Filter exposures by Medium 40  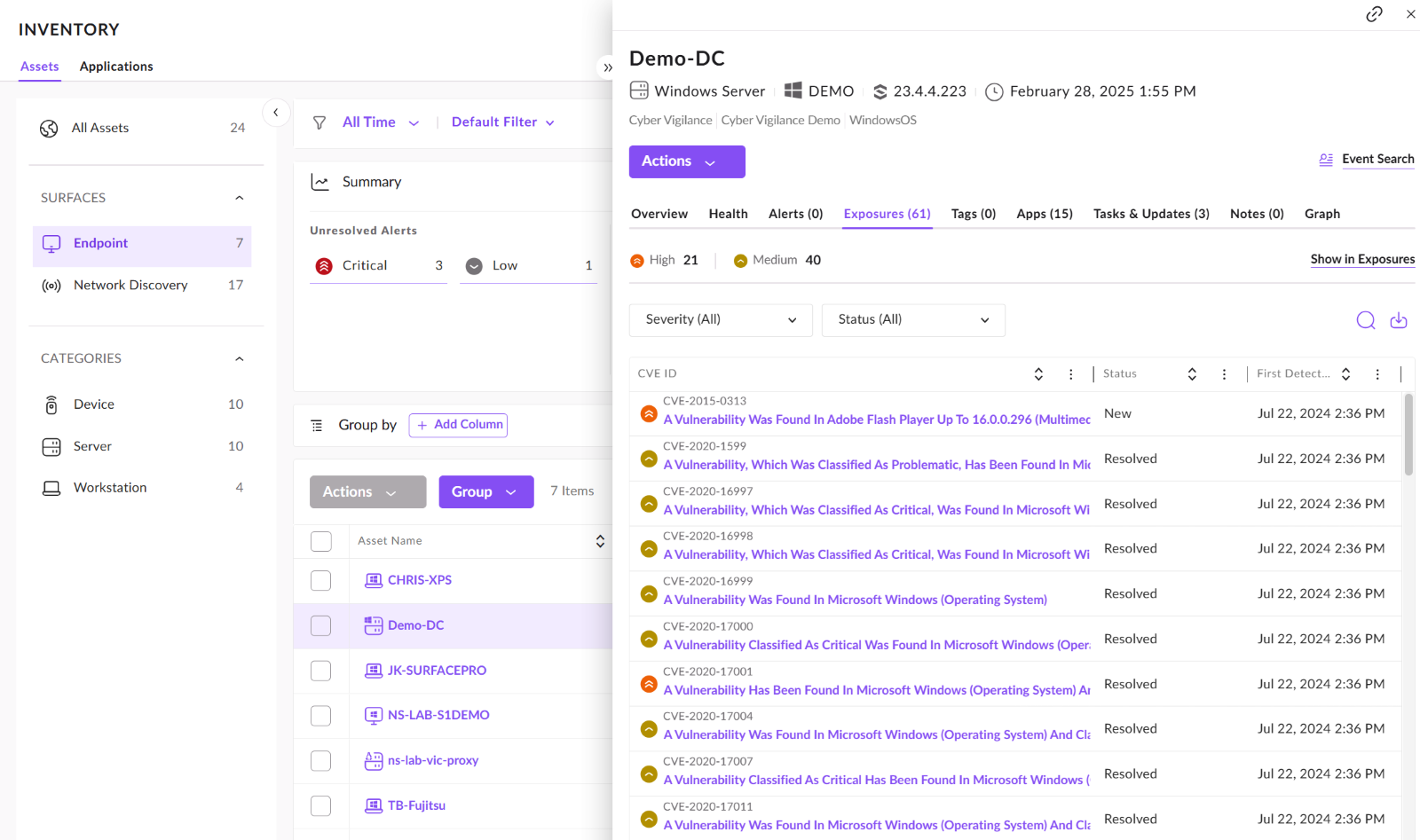tap(777, 261)
